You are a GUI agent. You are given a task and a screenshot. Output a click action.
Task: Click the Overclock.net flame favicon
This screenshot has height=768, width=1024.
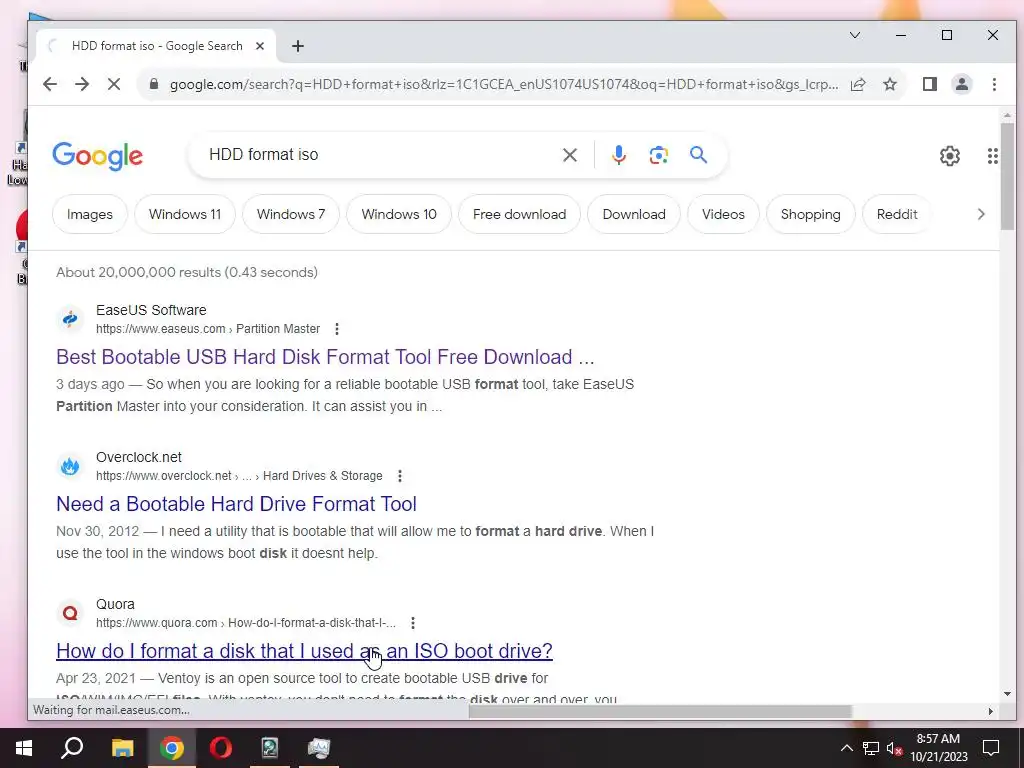(x=70, y=466)
